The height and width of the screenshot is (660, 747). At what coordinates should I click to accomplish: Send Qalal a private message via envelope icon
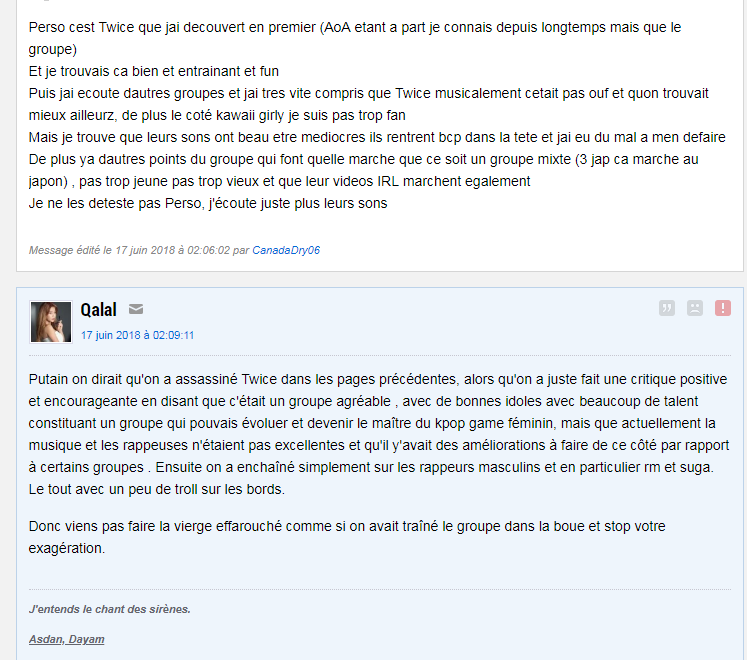(x=136, y=309)
